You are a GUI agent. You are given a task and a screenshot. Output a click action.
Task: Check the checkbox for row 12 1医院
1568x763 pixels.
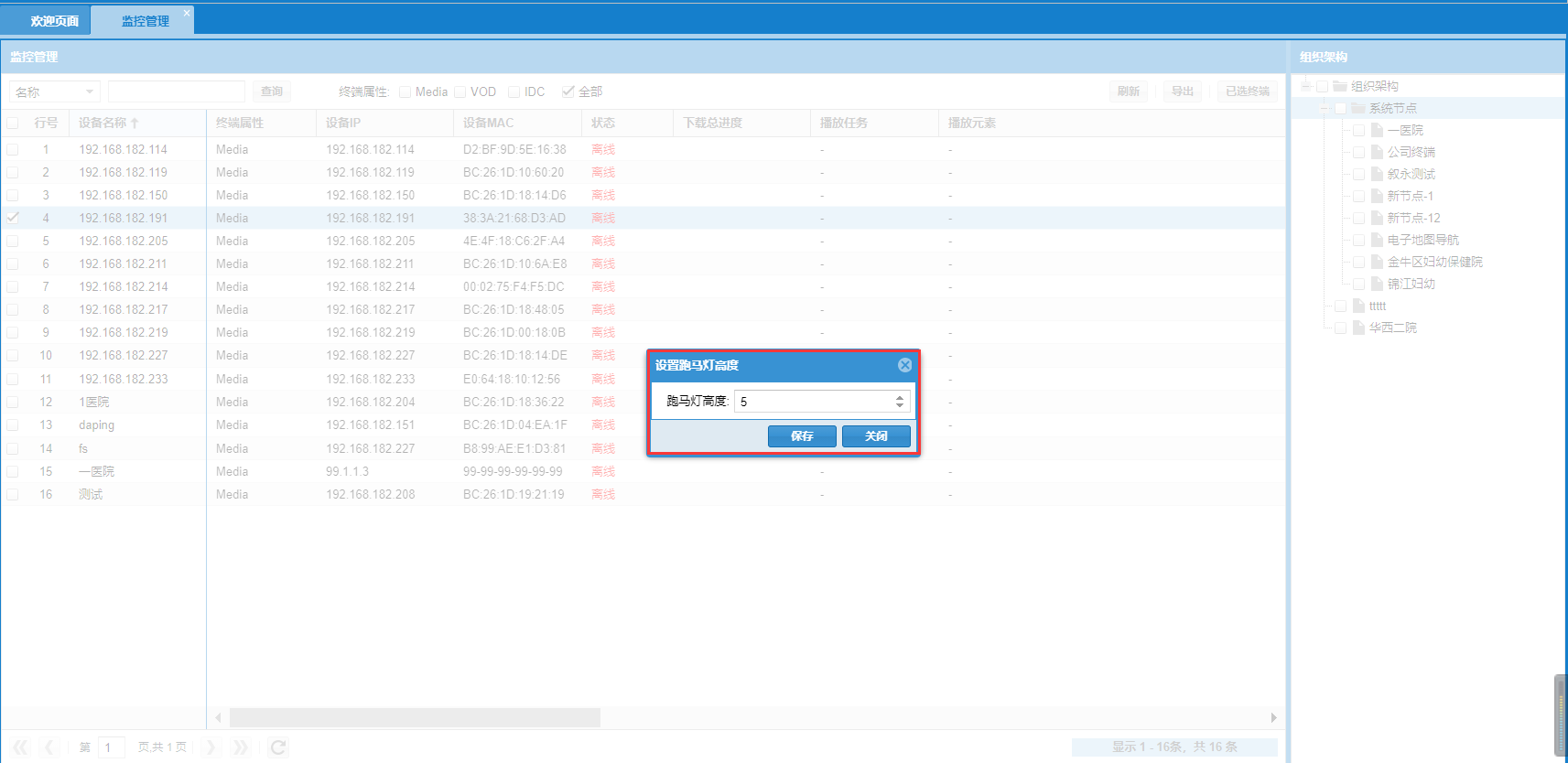12,402
